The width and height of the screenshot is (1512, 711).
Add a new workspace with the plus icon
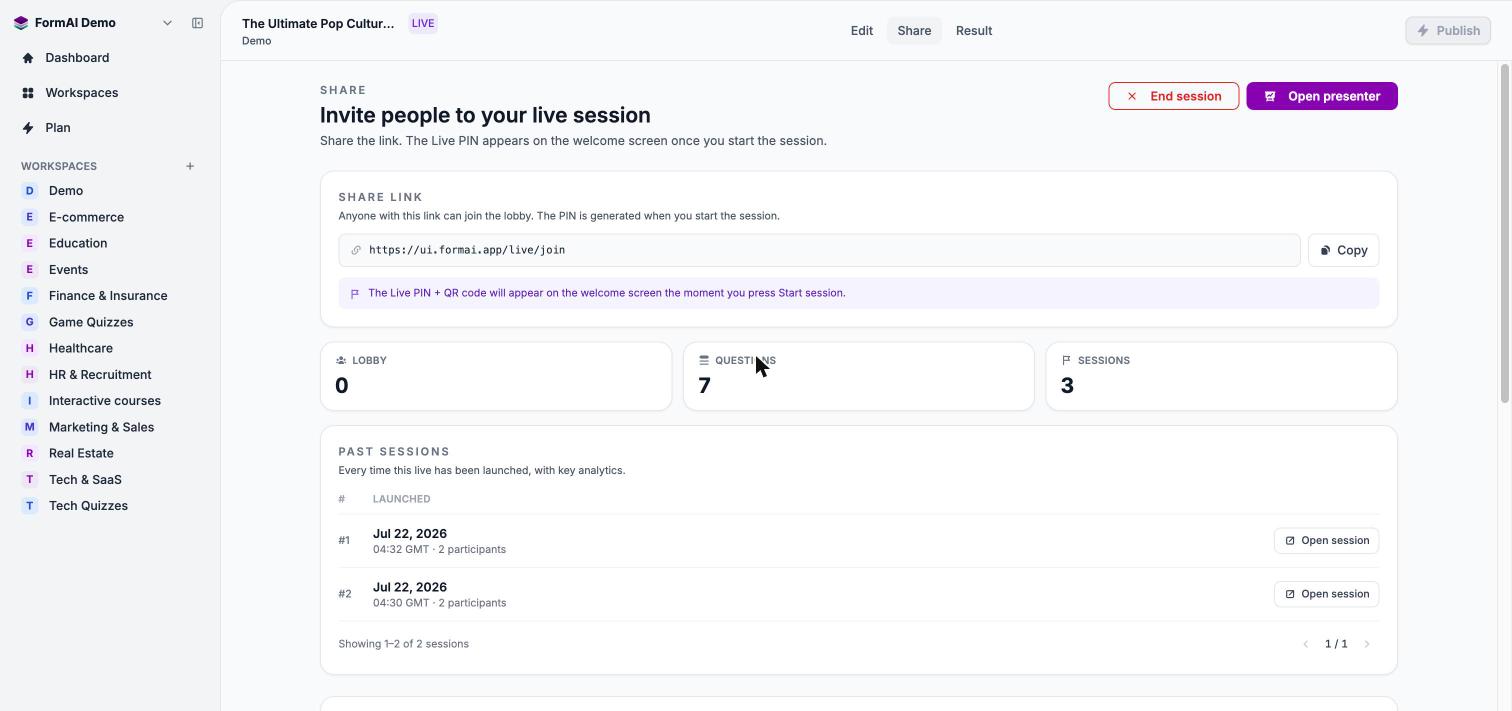pyautogui.click(x=190, y=166)
